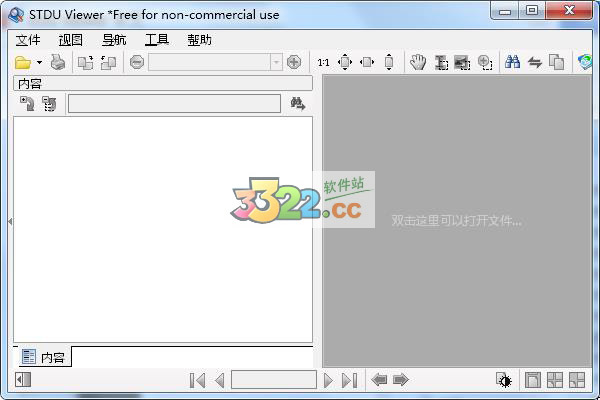This screenshot has width=600, height=400.
Task: Click the zoom in plus button
Action: pos(294,62)
